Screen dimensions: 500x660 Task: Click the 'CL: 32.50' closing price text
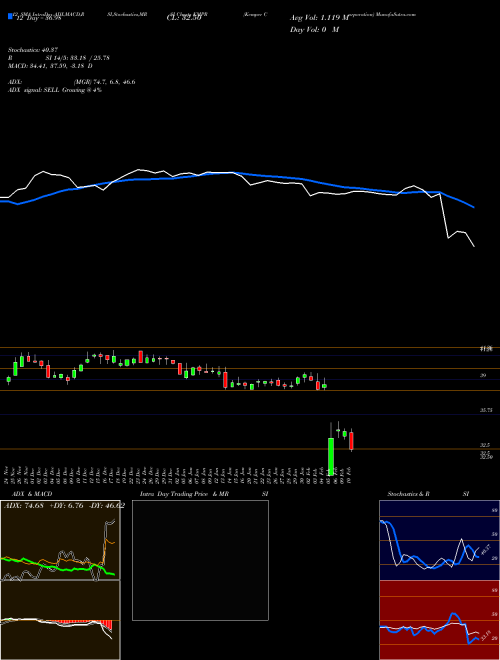click(184, 18)
